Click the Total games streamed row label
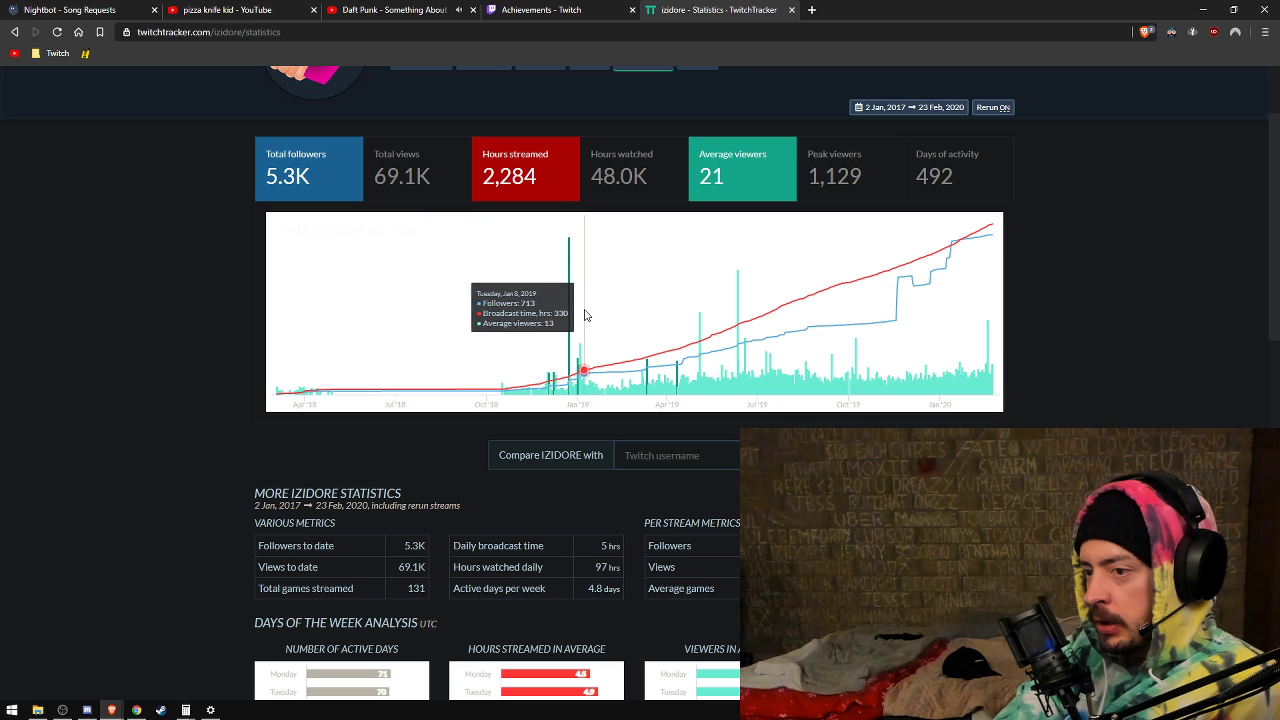Screen dimensions: 1280x720 click(x=306, y=588)
